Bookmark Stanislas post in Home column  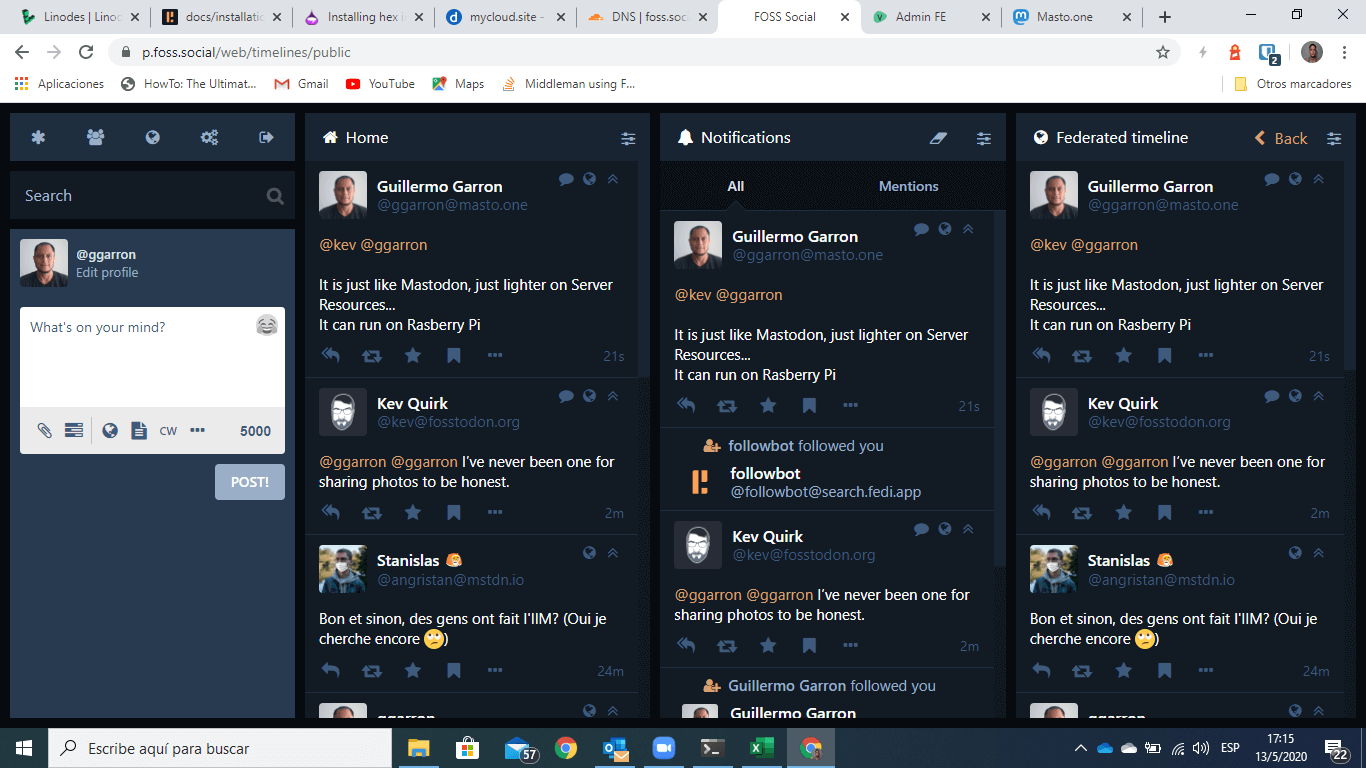click(x=454, y=670)
